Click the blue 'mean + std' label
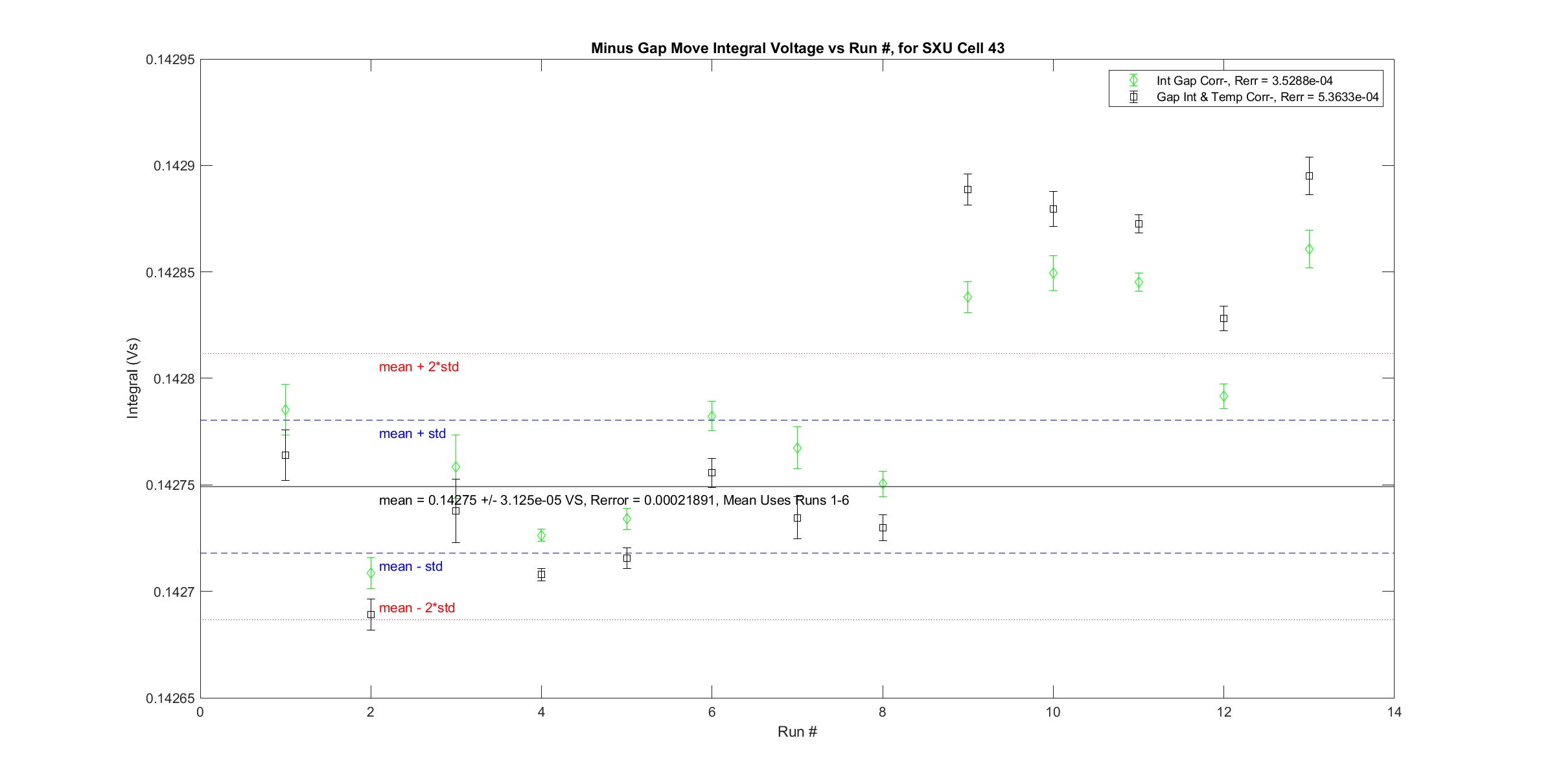The height and width of the screenshot is (784, 1541). [412, 433]
